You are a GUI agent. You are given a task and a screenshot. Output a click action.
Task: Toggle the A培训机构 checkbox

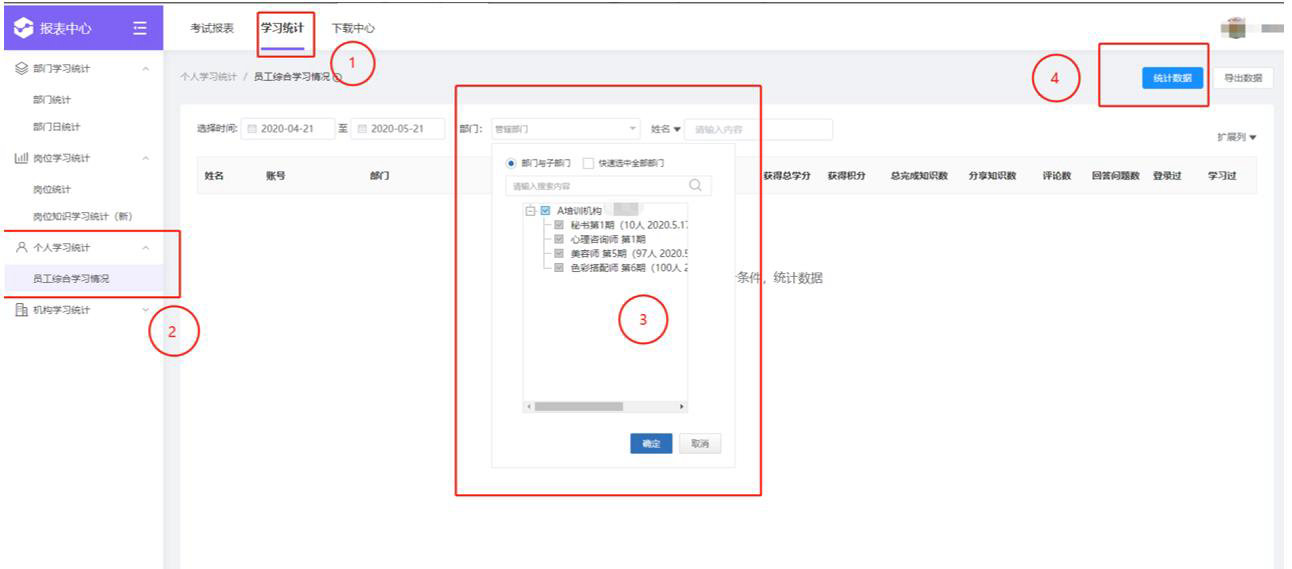click(x=545, y=211)
